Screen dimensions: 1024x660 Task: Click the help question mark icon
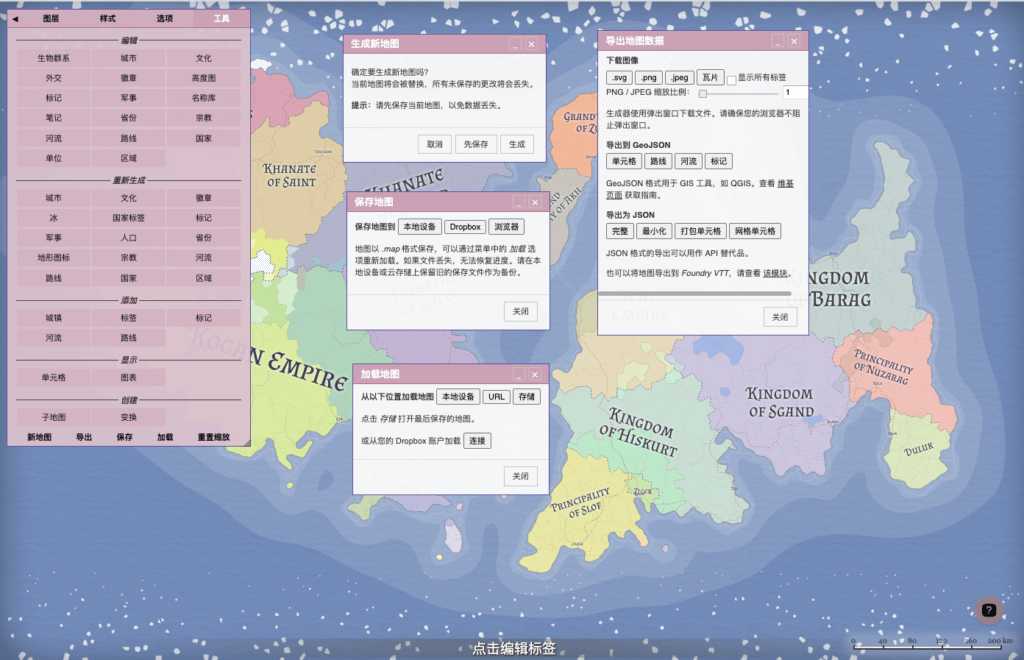[988, 610]
